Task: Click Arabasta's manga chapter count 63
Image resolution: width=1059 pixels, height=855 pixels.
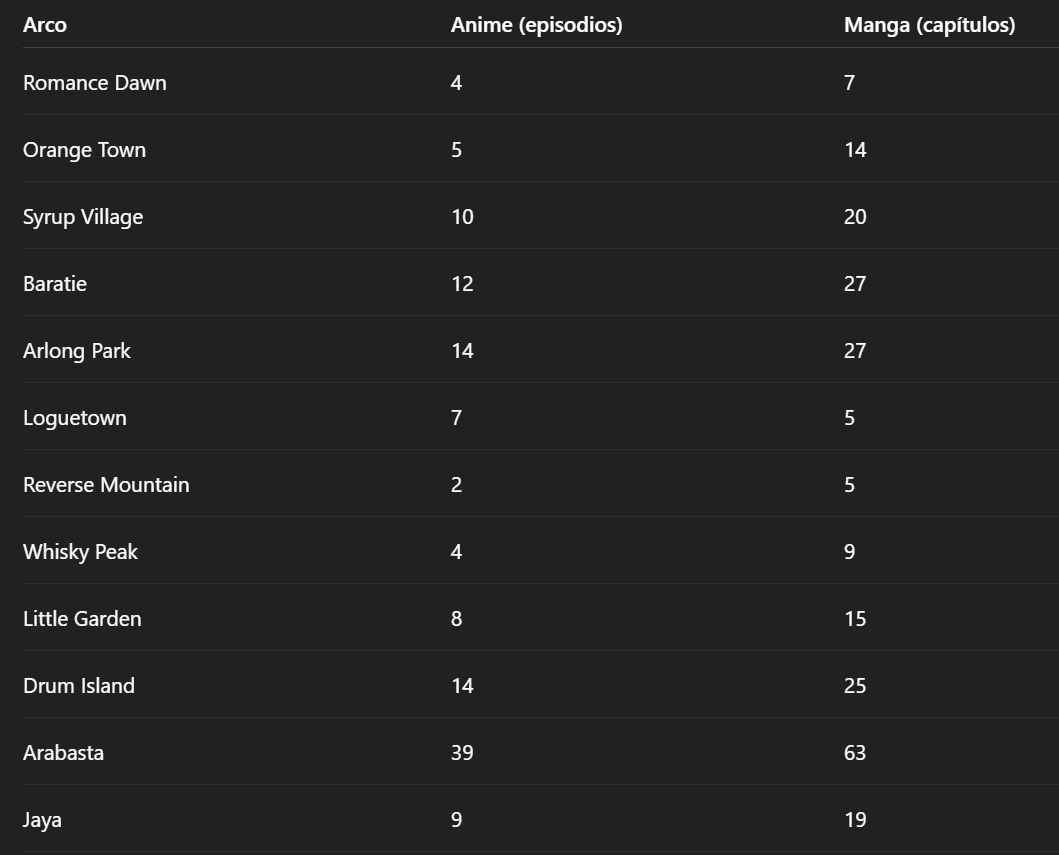Action: pyautogui.click(x=855, y=752)
